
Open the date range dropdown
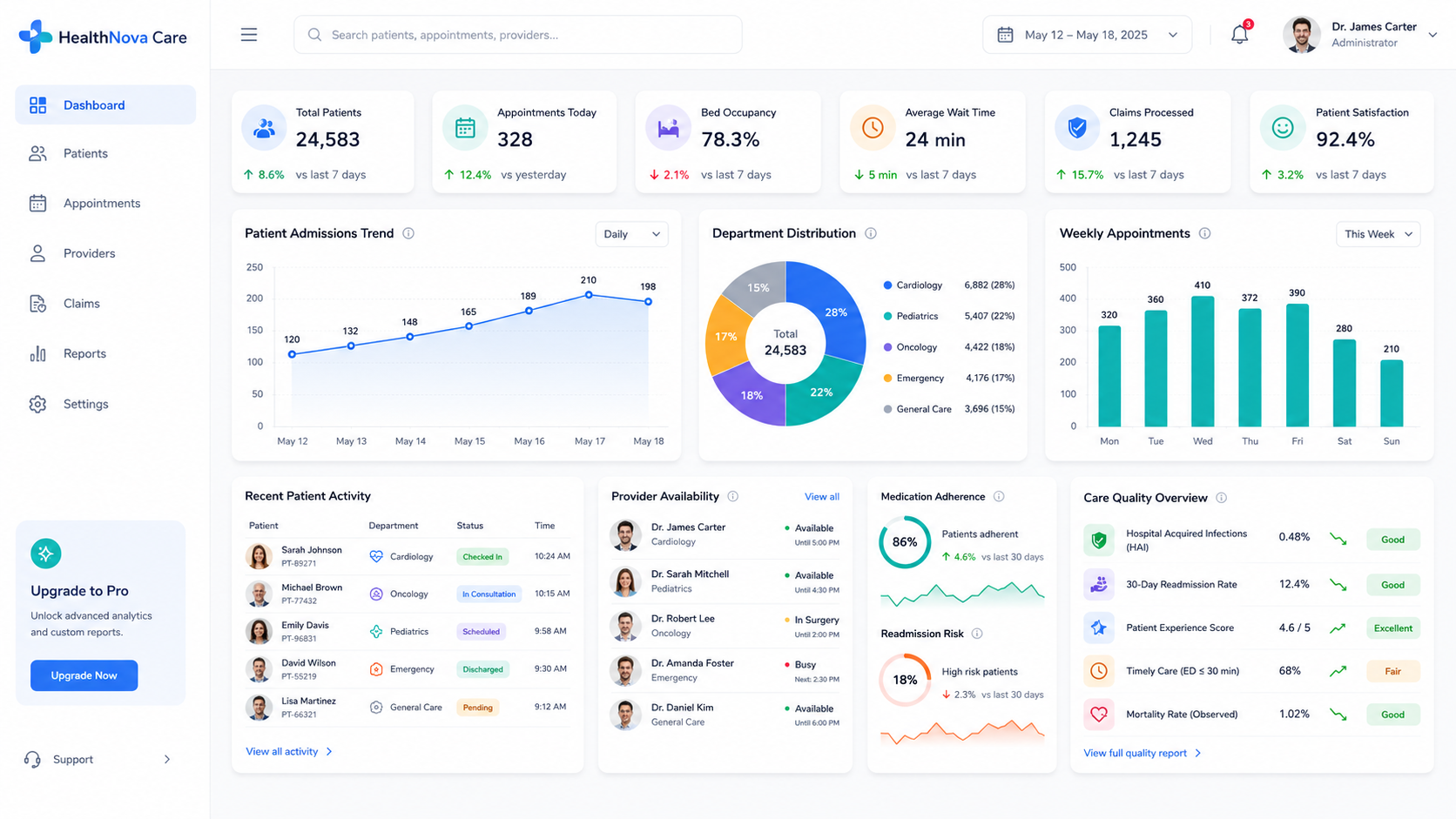(x=1087, y=35)
